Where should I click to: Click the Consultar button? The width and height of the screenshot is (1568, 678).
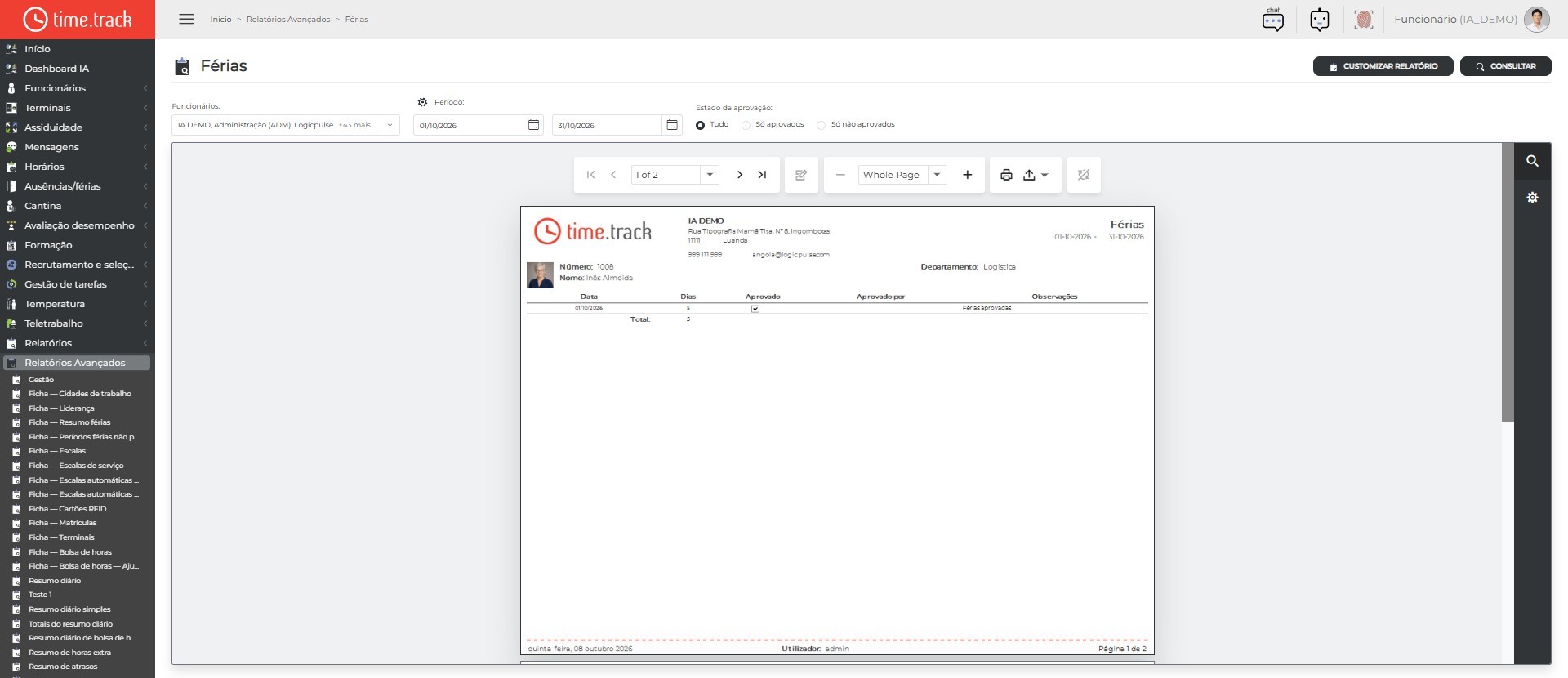point(1506,66)
